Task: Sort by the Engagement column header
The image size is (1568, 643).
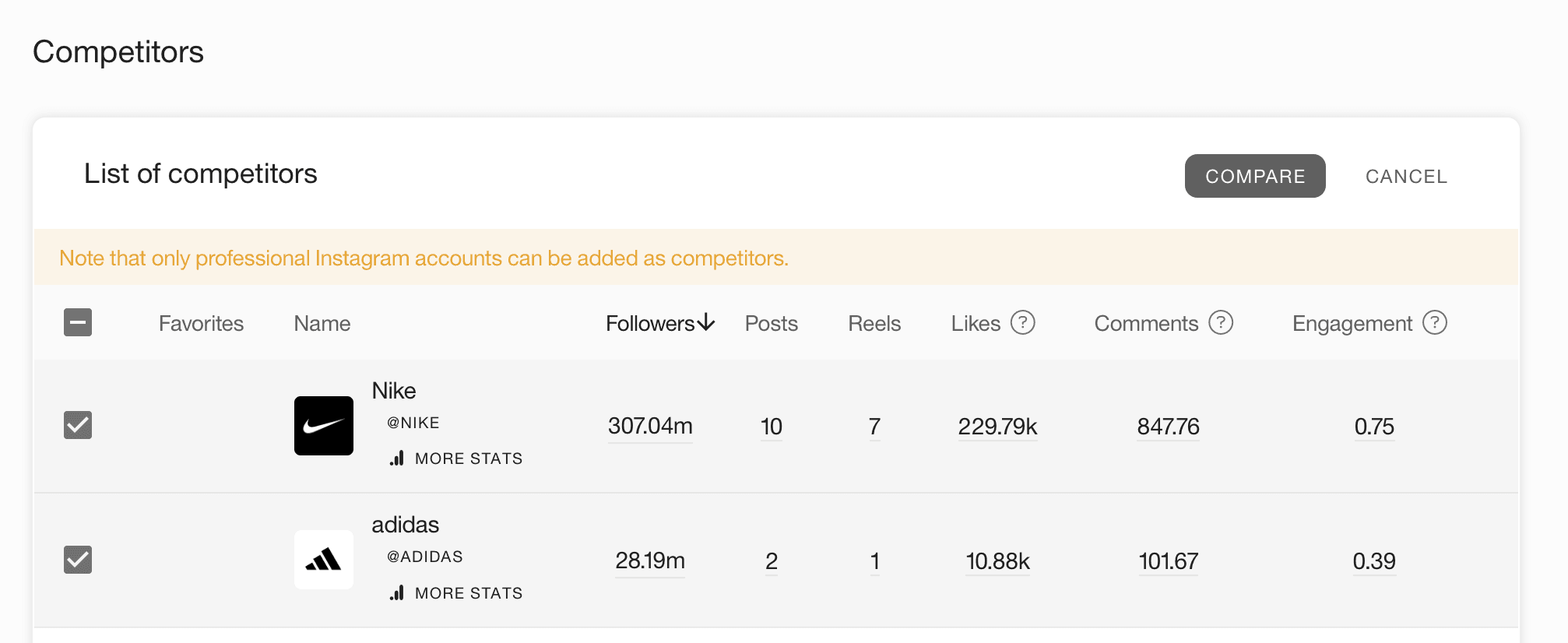Action: click(x=1352, y=324)
